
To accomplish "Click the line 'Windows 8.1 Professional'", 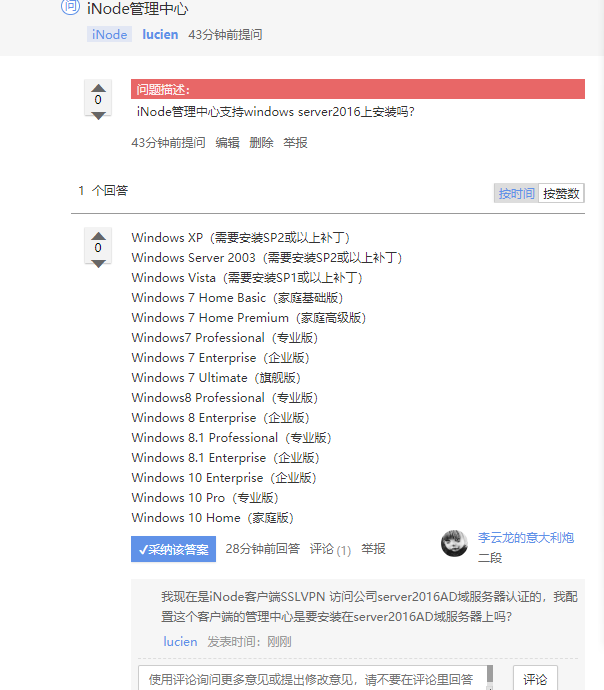I will tap(231, 437).
